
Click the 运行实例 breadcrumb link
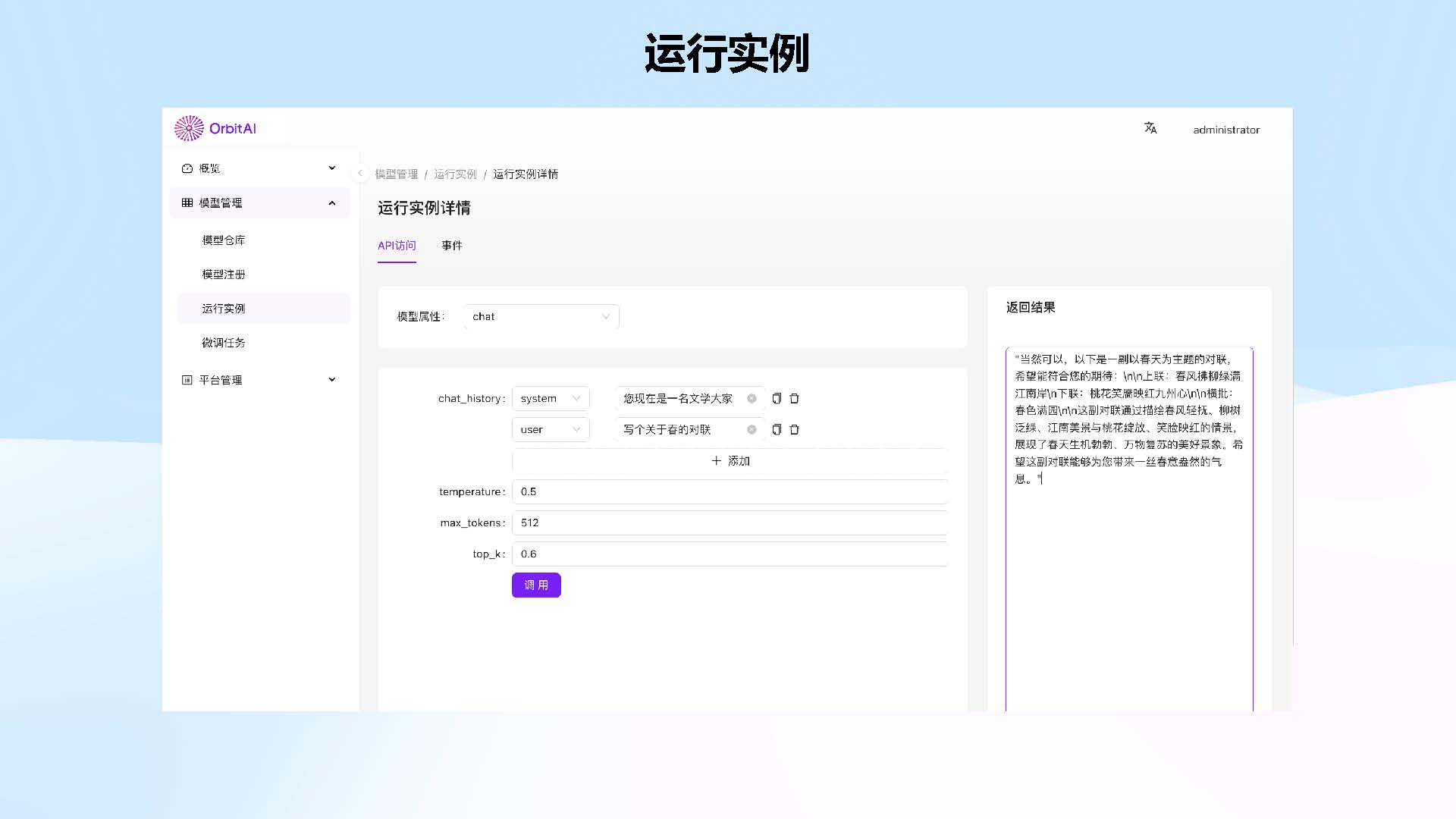click(x=455, y=174)
